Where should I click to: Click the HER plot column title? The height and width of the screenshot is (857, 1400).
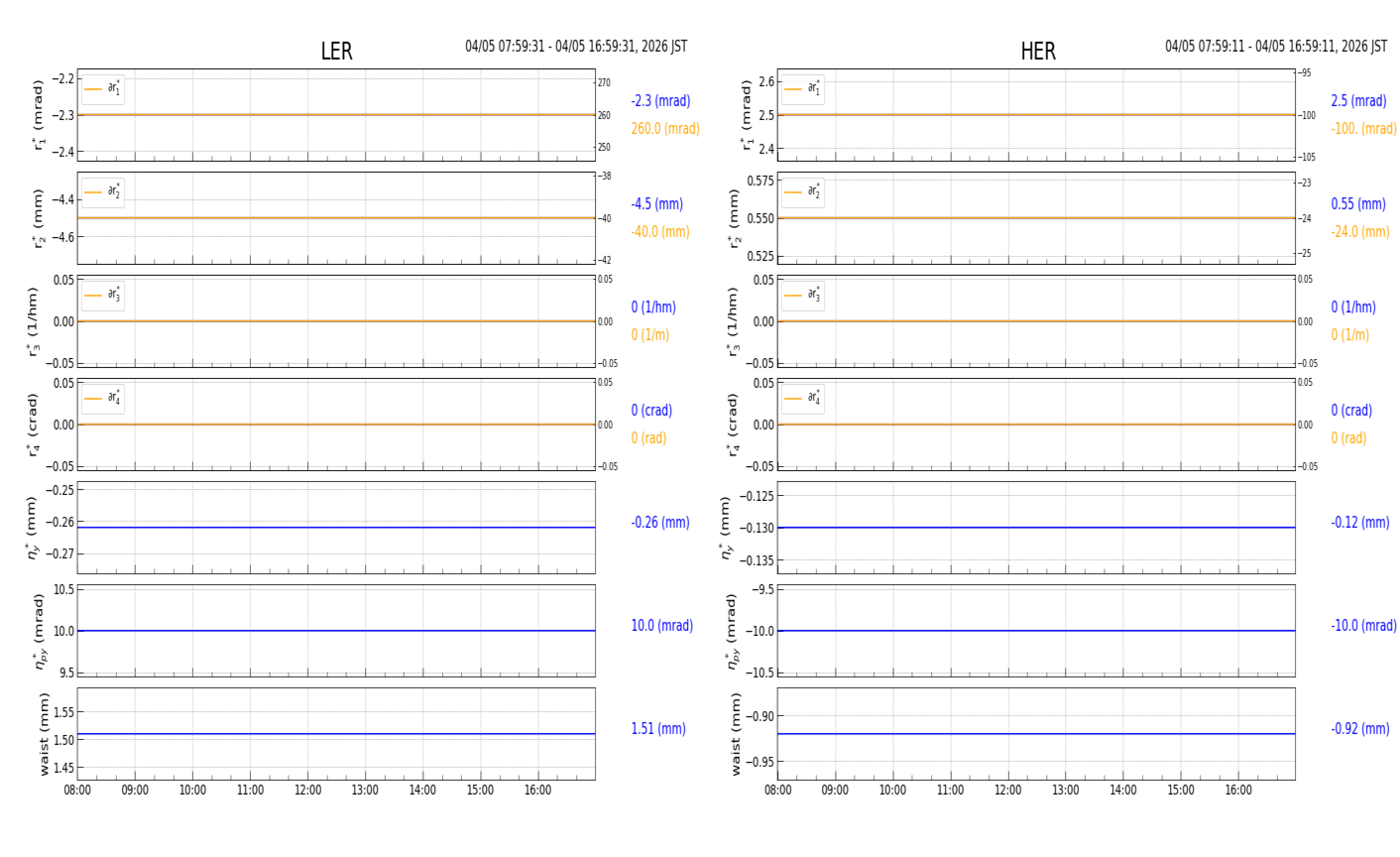pos(1038,52)
